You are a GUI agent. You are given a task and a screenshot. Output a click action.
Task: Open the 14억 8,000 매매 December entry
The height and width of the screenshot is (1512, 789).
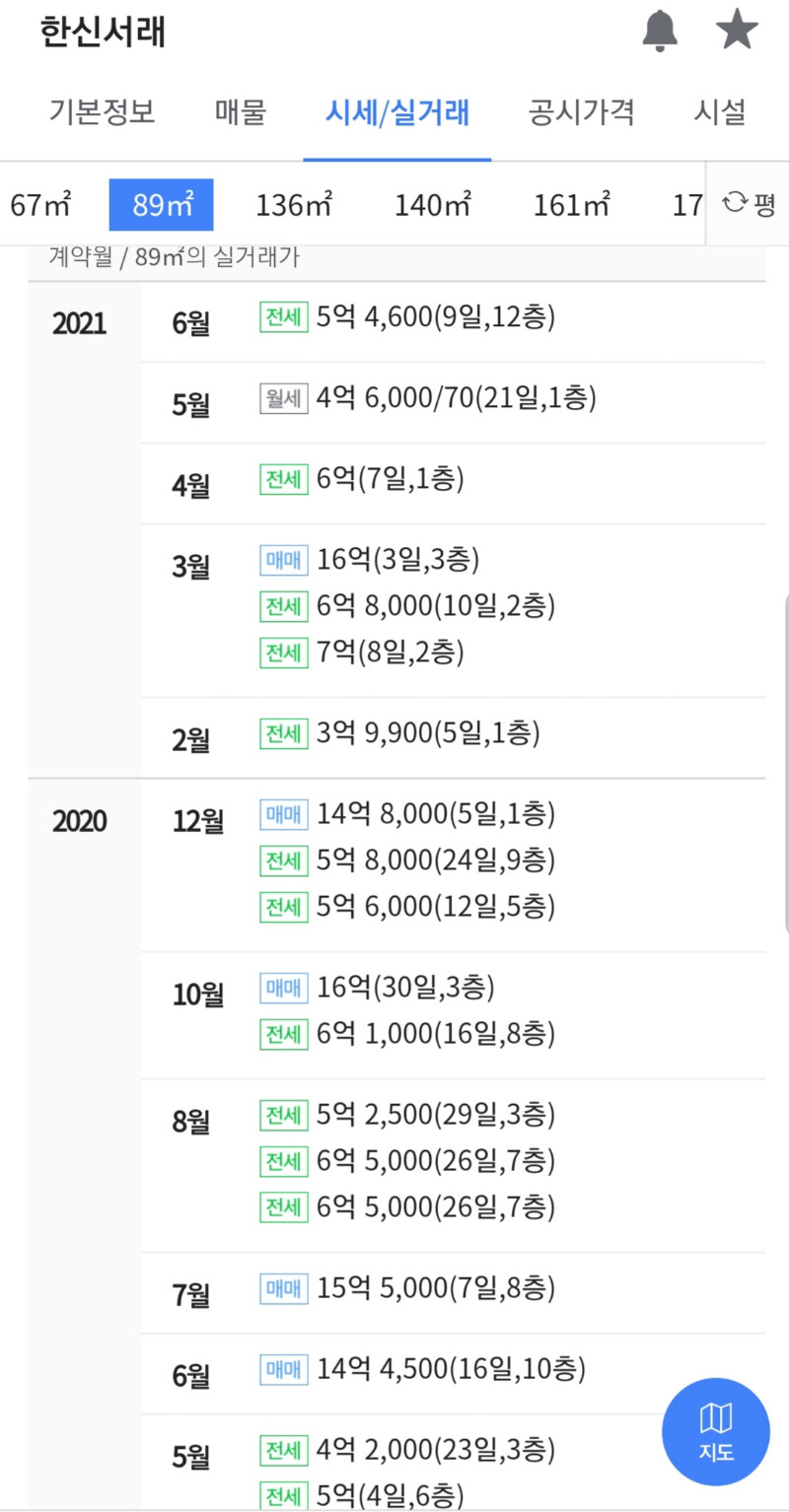[x=408, y=814]
